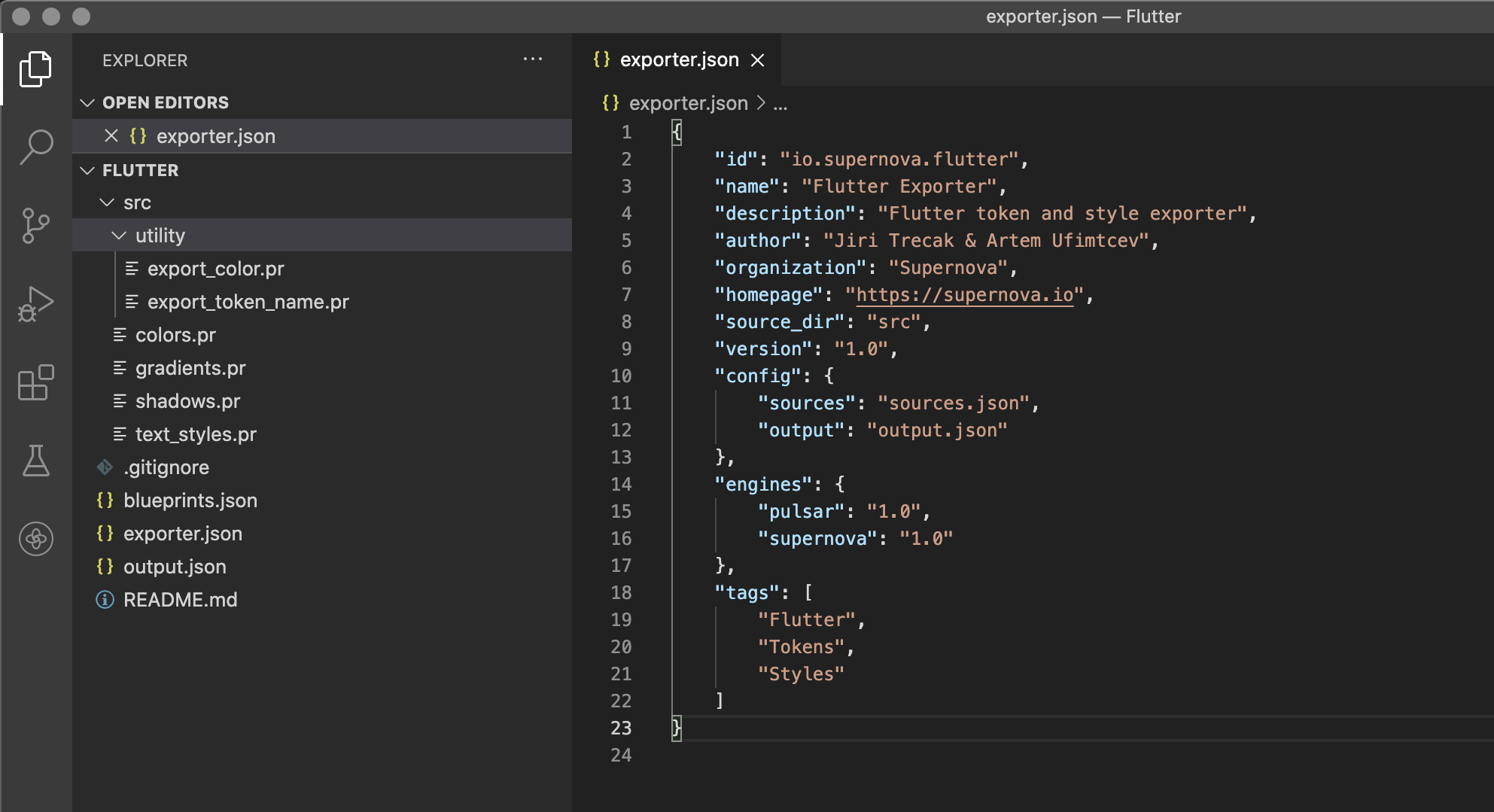The height and width of the screenshot is (812, 1494).
Task: Place cursor at closing brace on line 23
Action: (677, 728)
